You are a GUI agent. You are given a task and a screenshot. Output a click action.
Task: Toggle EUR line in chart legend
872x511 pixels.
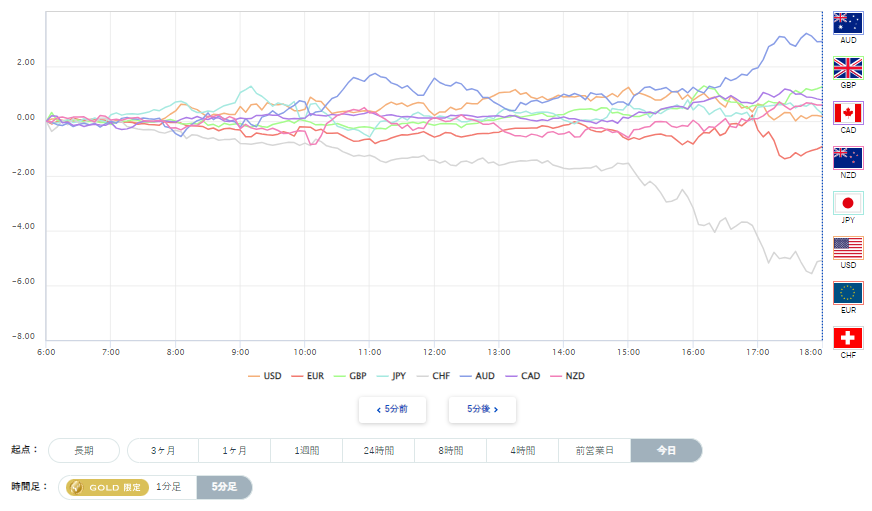[x=308, y=376]
